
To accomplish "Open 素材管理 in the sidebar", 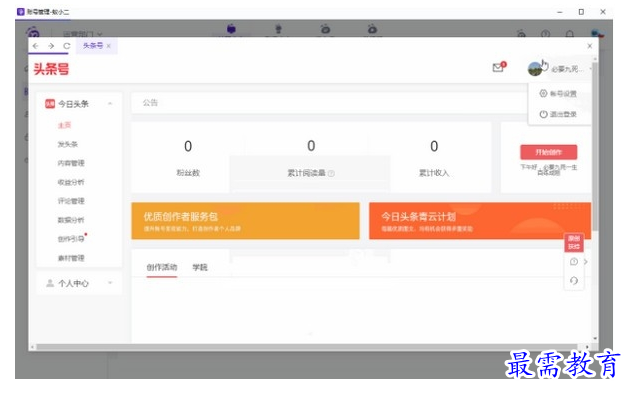I will click(x=71, y=258).
